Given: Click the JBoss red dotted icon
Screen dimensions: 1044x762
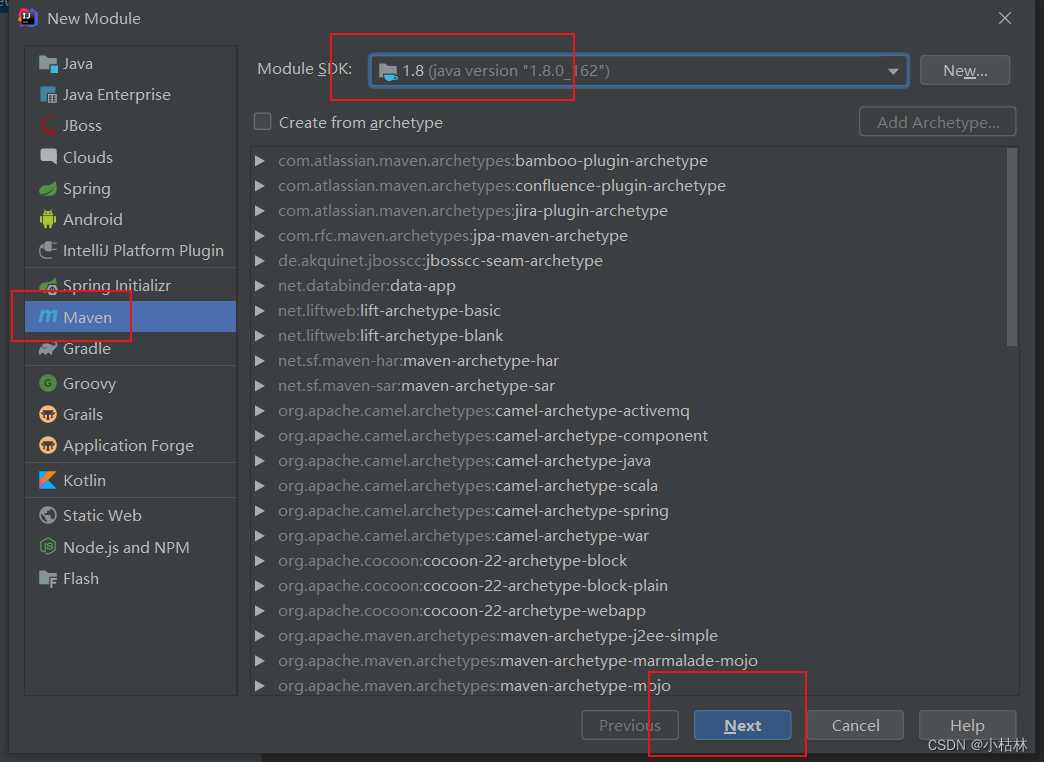Looking at the screenshot, I should click(48, 125).
